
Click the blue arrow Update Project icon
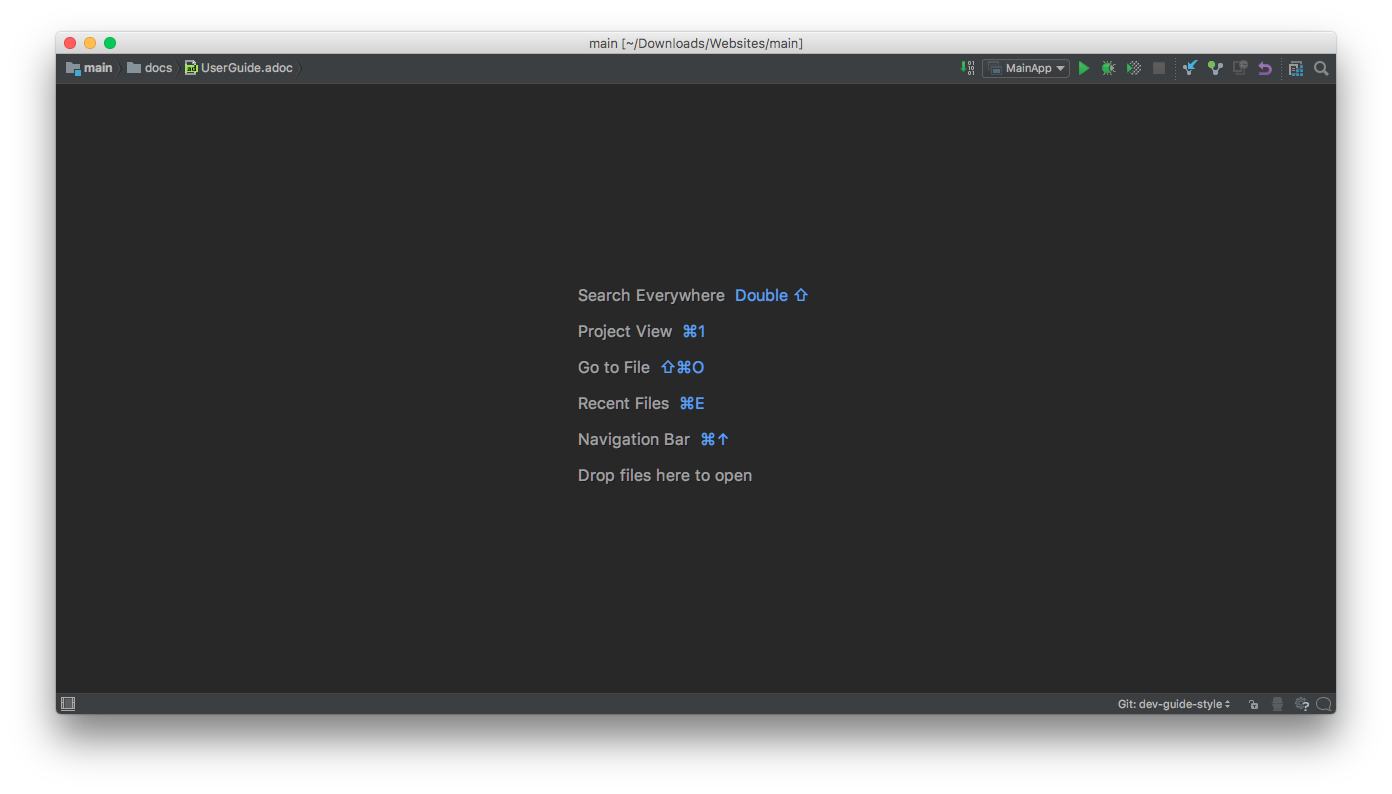[1190, 68]
